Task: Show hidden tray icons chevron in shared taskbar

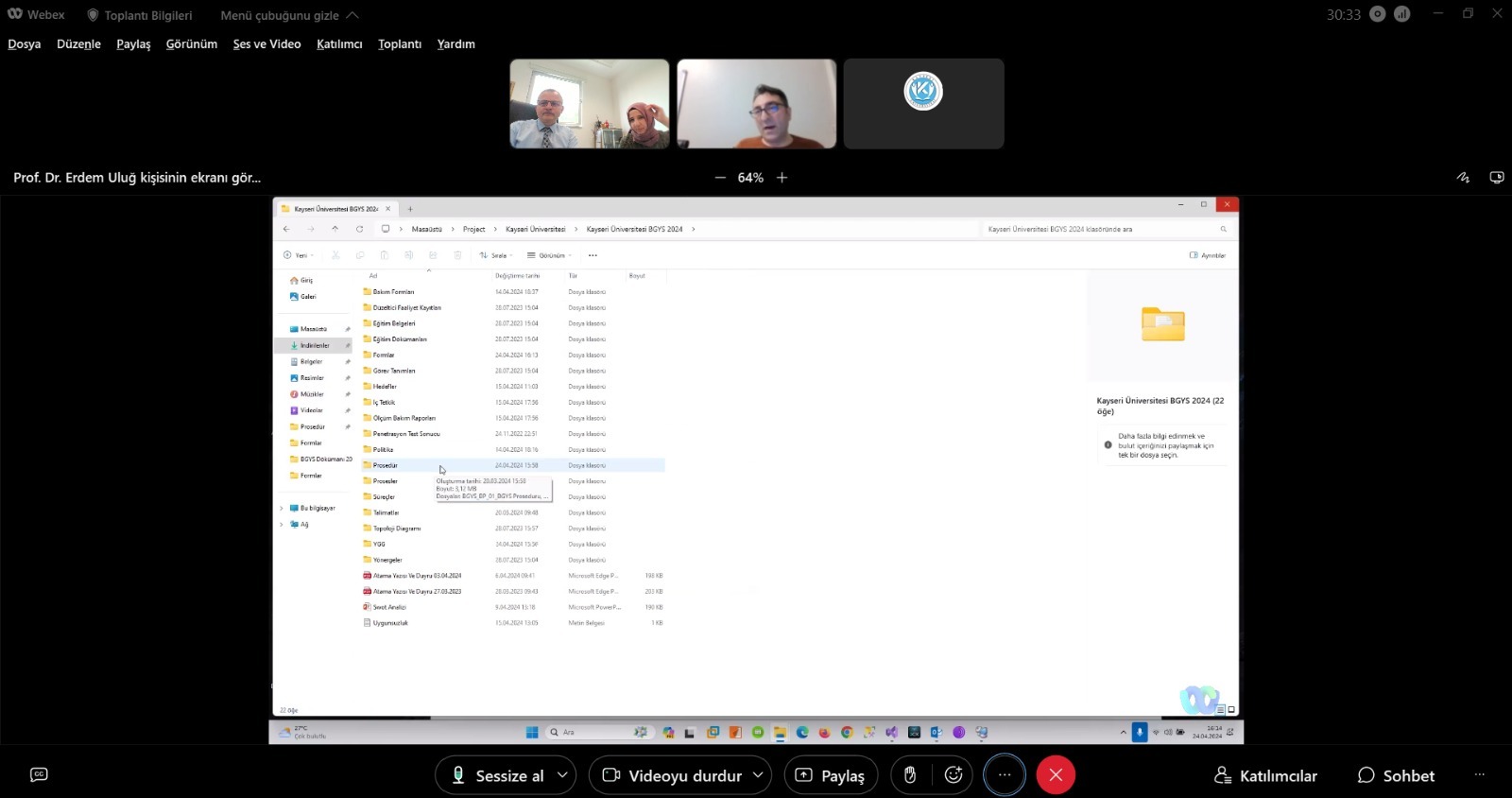Action: 1123,732
